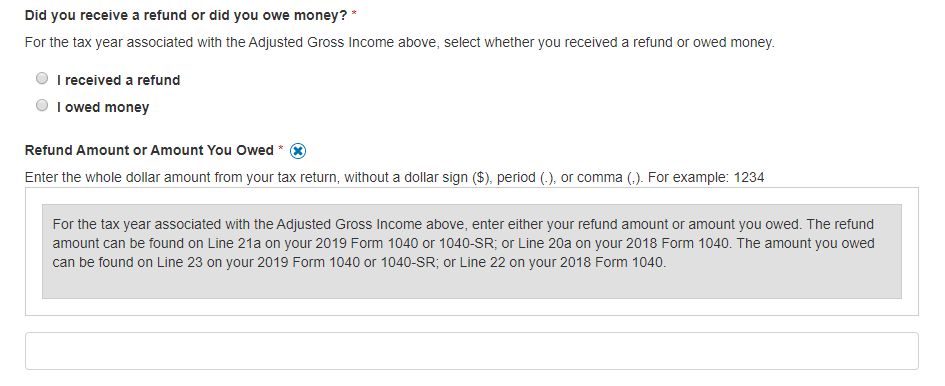Screen dimensions: 945x386
Task: Click the "Did you receive a refund" question heading
Action: [x=186, y=16]
